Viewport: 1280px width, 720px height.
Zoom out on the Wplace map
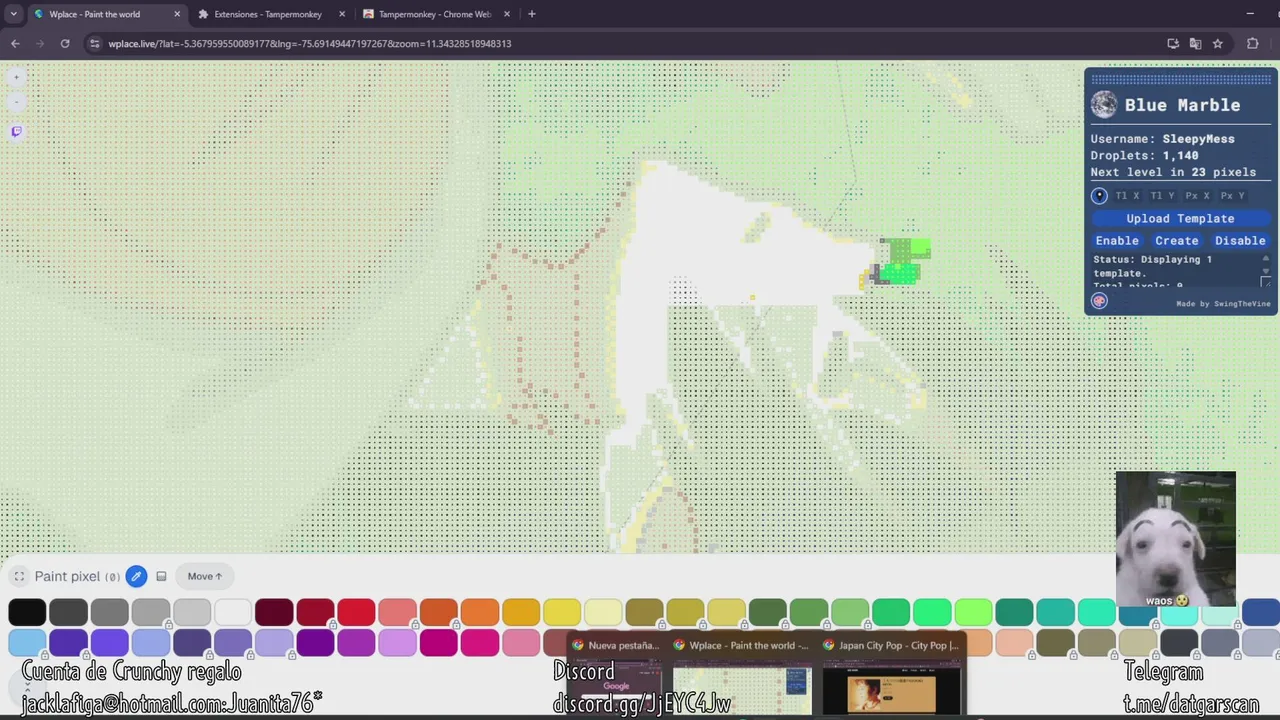16,101
